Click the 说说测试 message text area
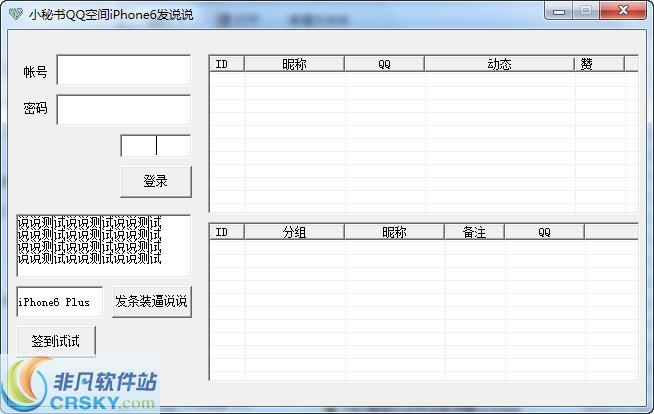 tap(103, 246)
